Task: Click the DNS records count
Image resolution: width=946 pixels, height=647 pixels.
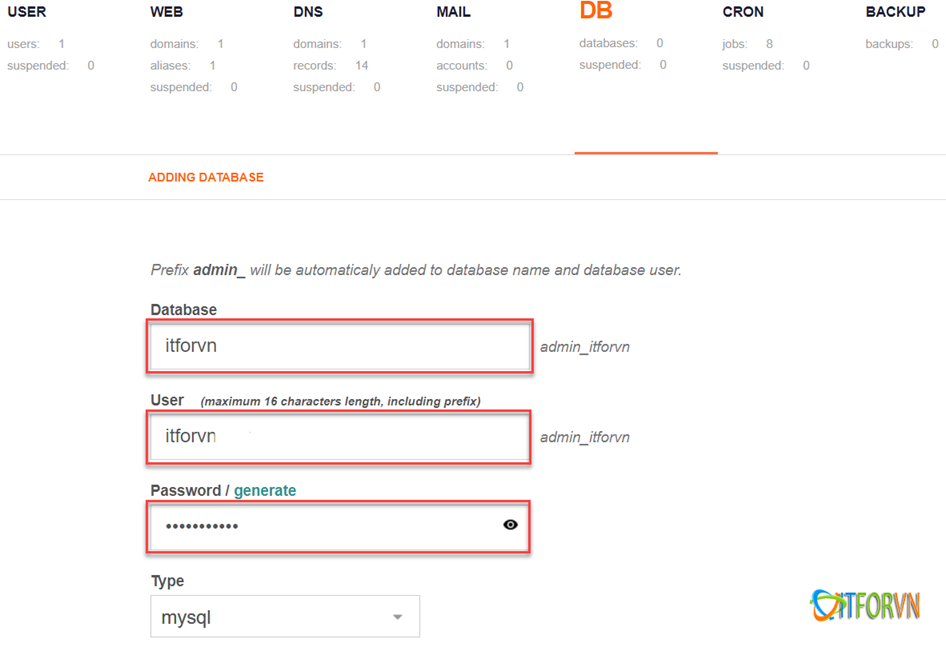Action: pyautogui.click(x=361, y=66)
